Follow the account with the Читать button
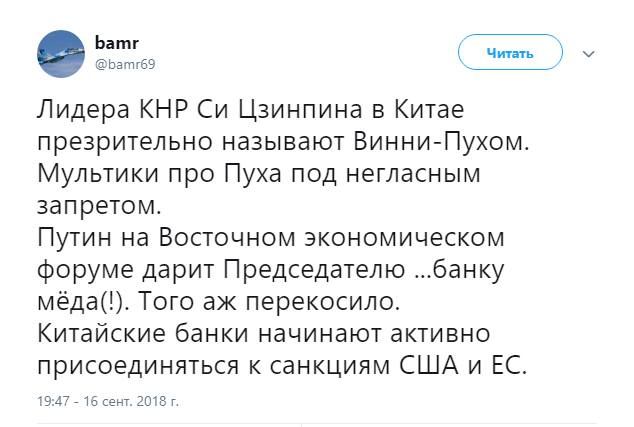Viewport: 634px width, 427px height. point(510,52)
